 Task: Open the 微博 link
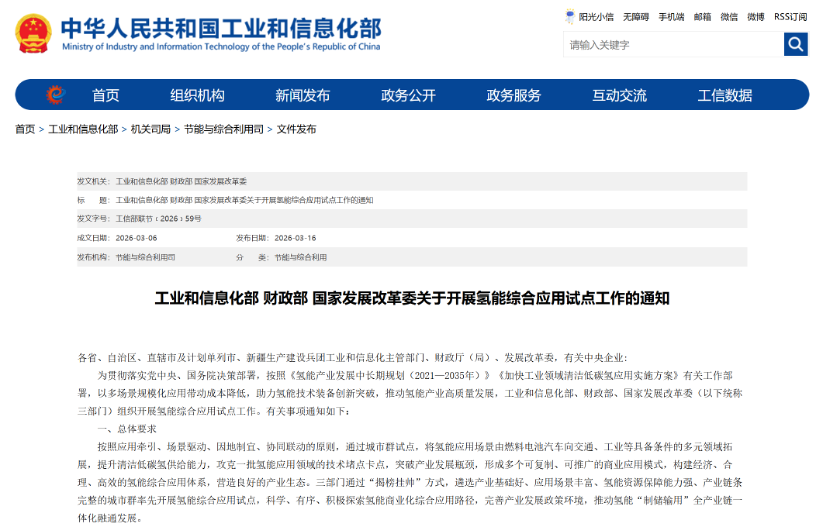[x=756, y=17]
